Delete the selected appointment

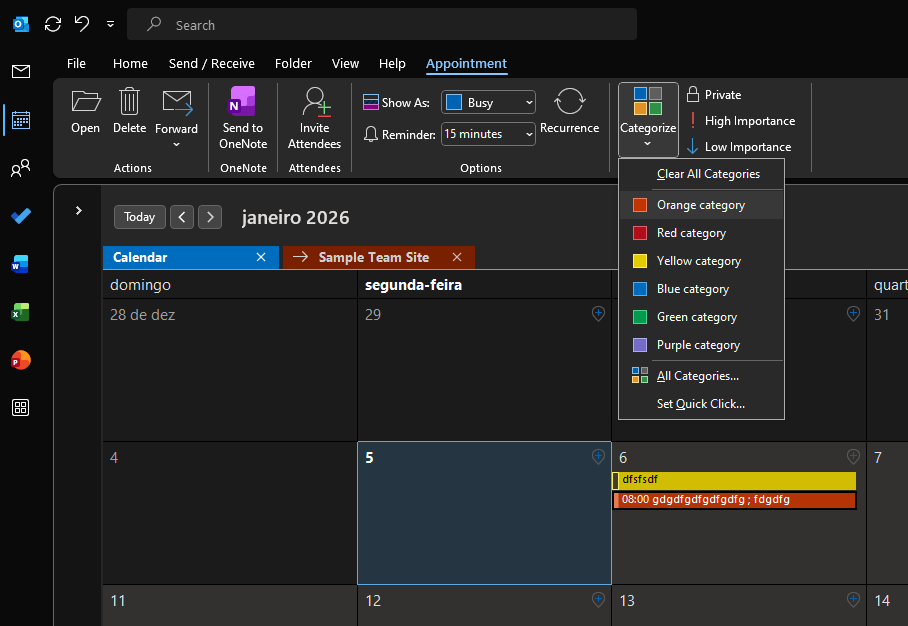(129, 113)
